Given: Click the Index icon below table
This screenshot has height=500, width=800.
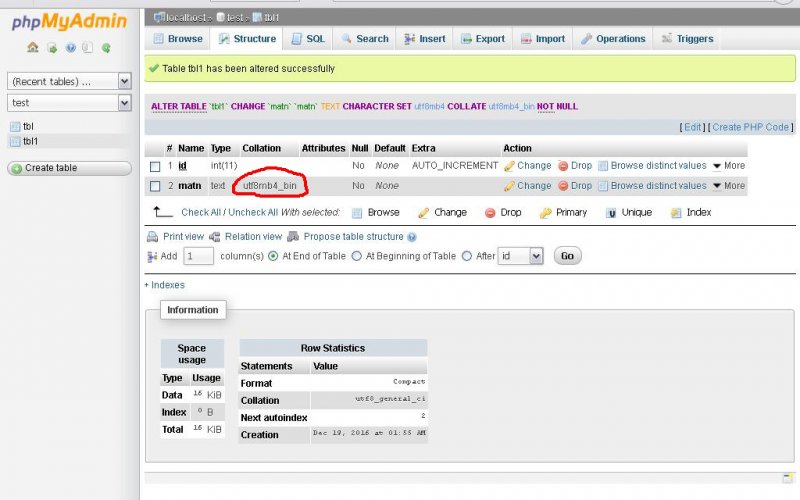Looking at the screenshot, I should [677, 213].
